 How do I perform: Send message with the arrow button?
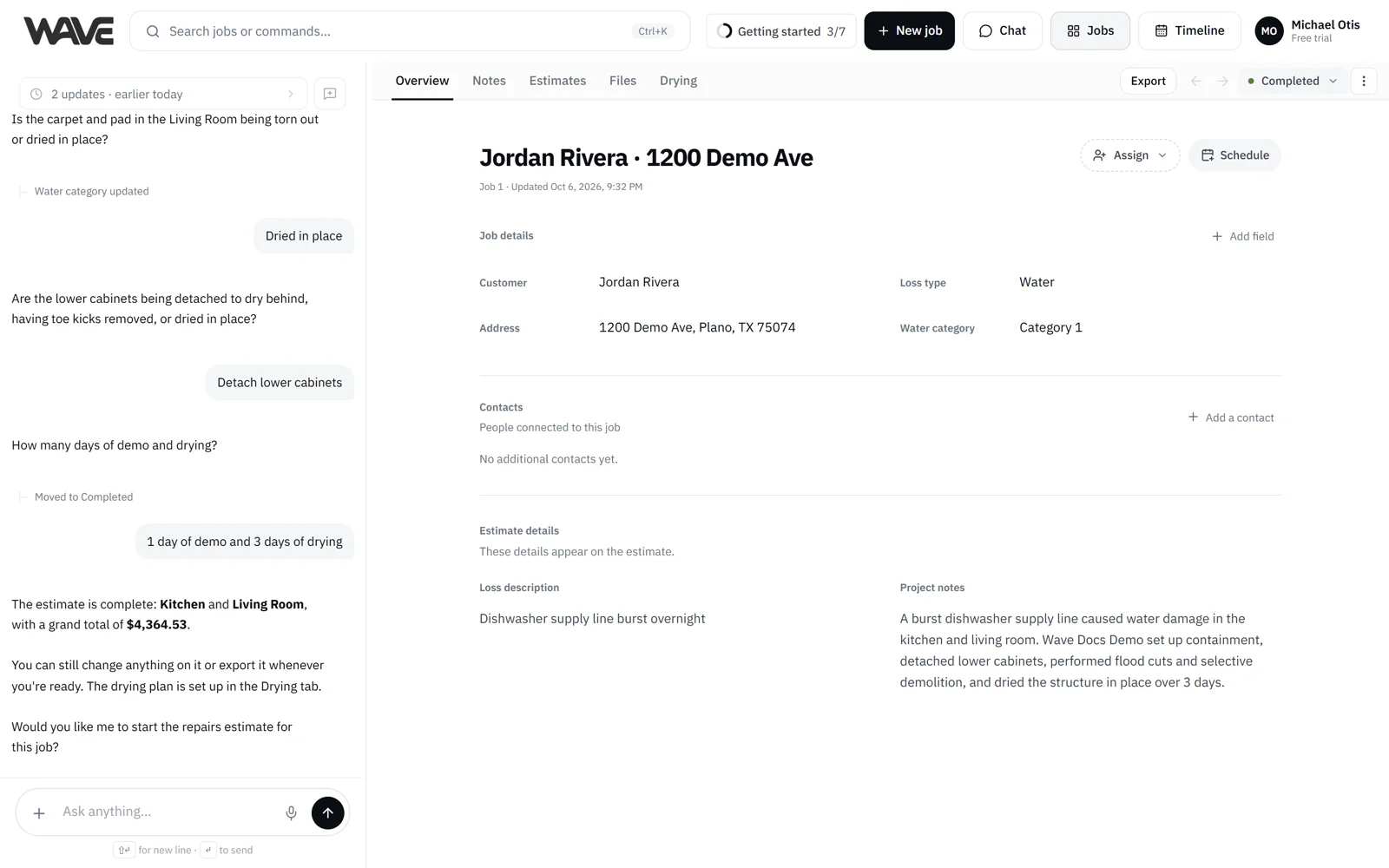[327, 812]
